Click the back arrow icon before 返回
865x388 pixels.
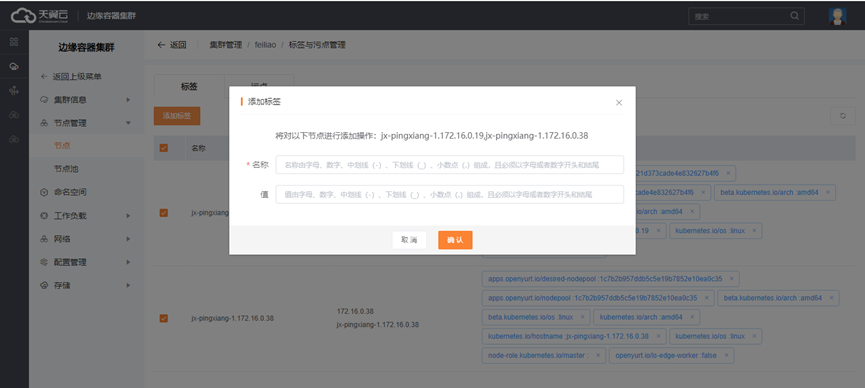click(161, 45)
